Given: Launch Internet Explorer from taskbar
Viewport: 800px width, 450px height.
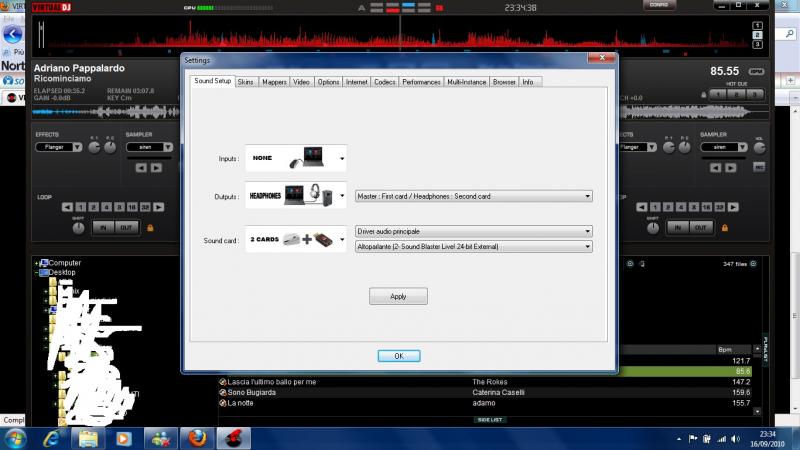Looking at the screenshot, I should [x=52, y=439].
